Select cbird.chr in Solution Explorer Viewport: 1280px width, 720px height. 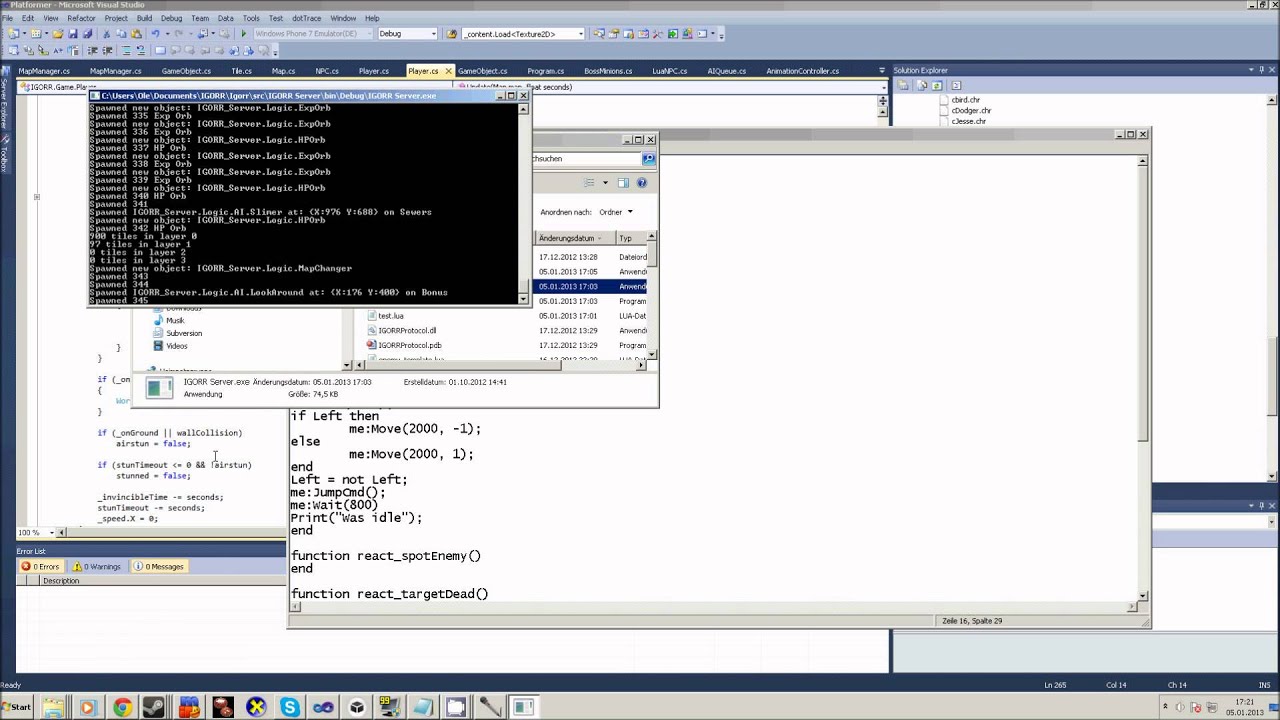click(966, 100)
